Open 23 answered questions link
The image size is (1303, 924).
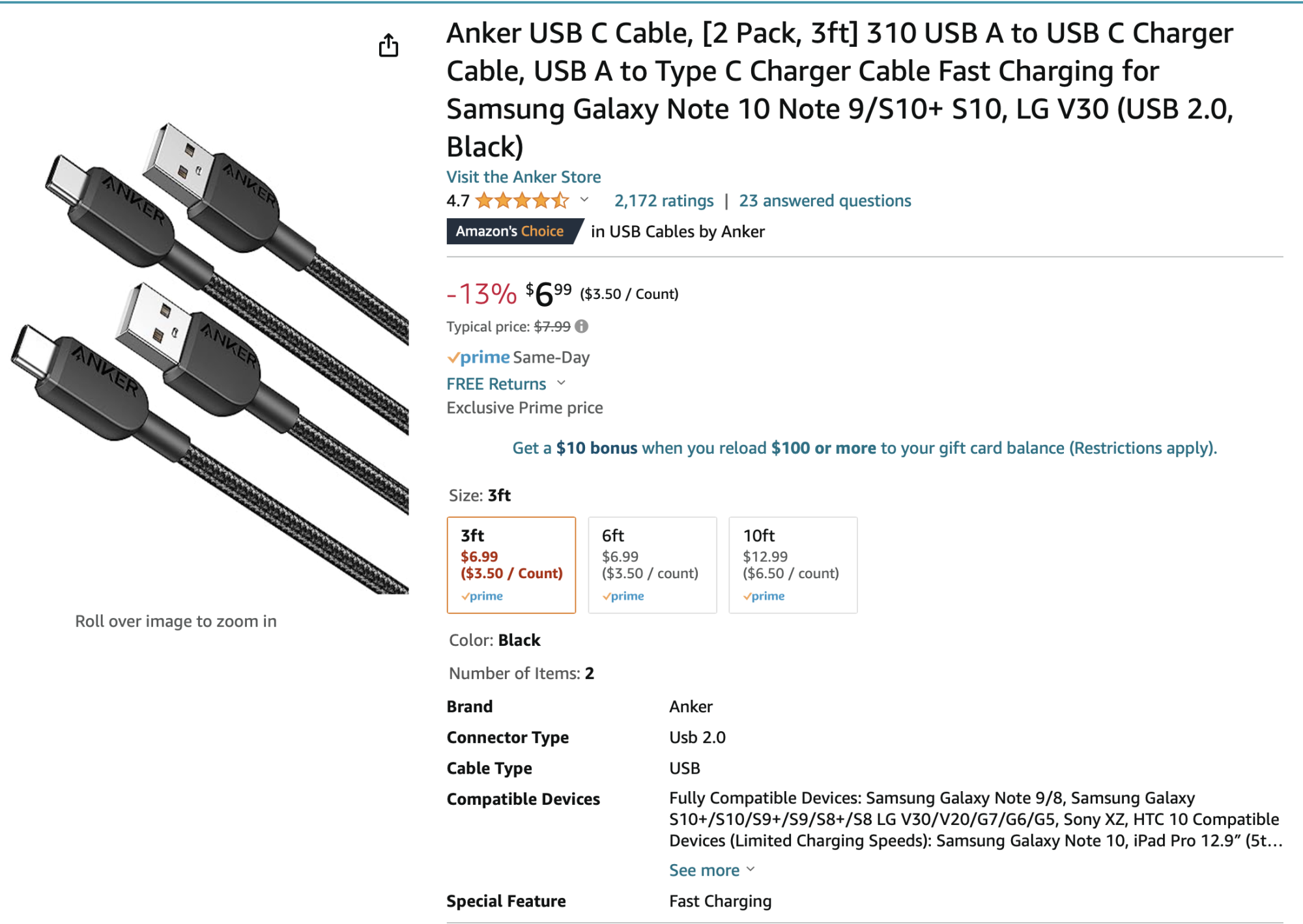click(824, 201)
